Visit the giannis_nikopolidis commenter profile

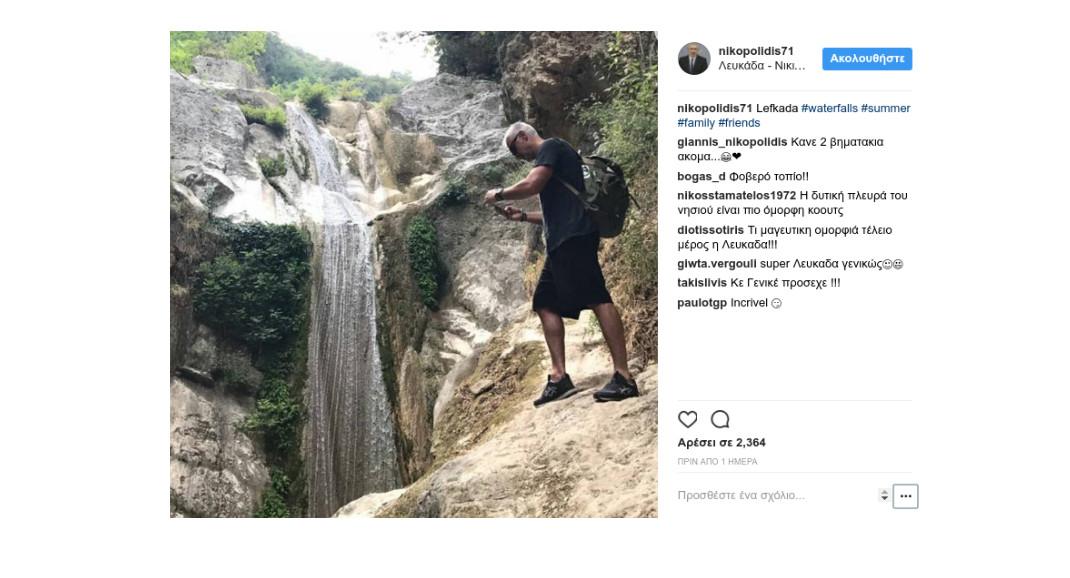pyautogui.click(x=732, y=142)
